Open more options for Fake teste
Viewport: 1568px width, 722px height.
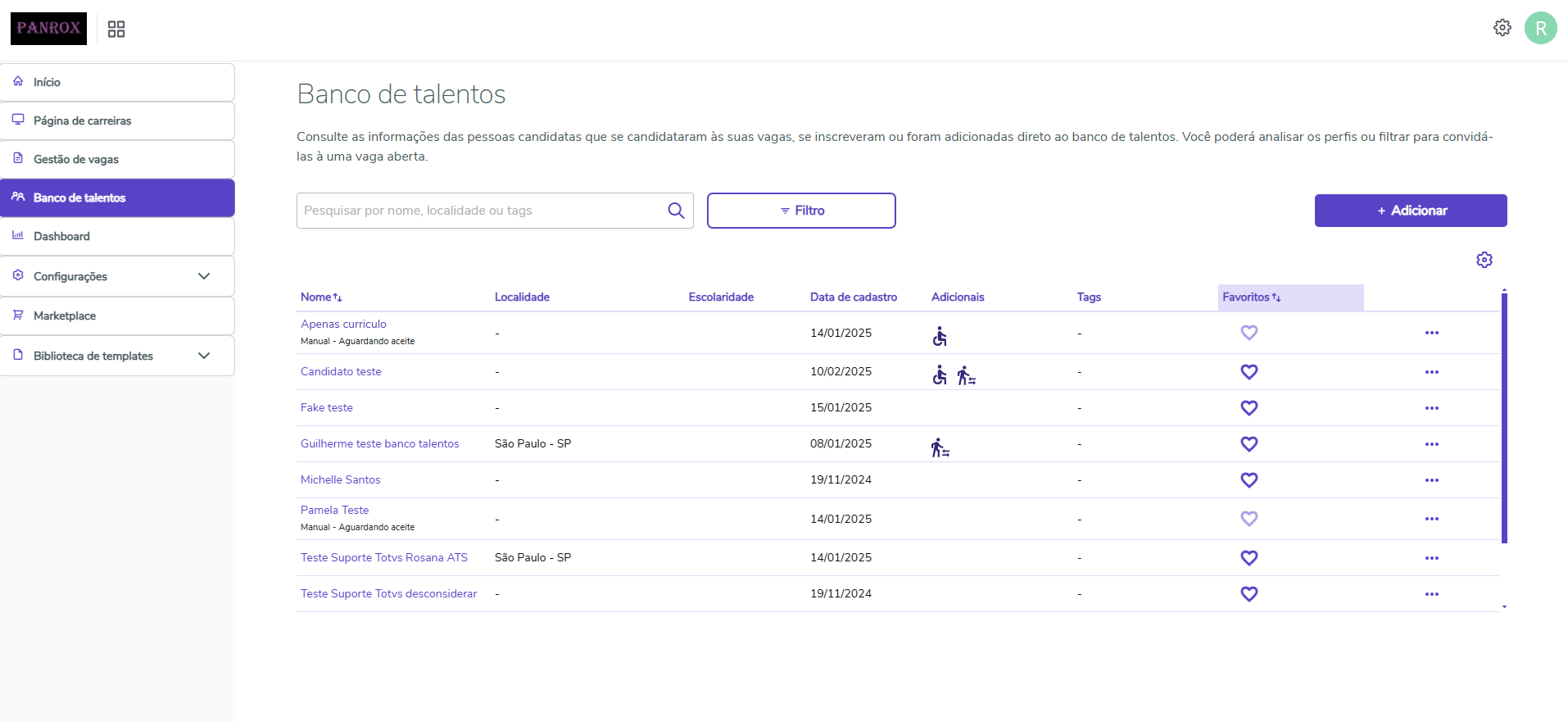pos(1432,408)
